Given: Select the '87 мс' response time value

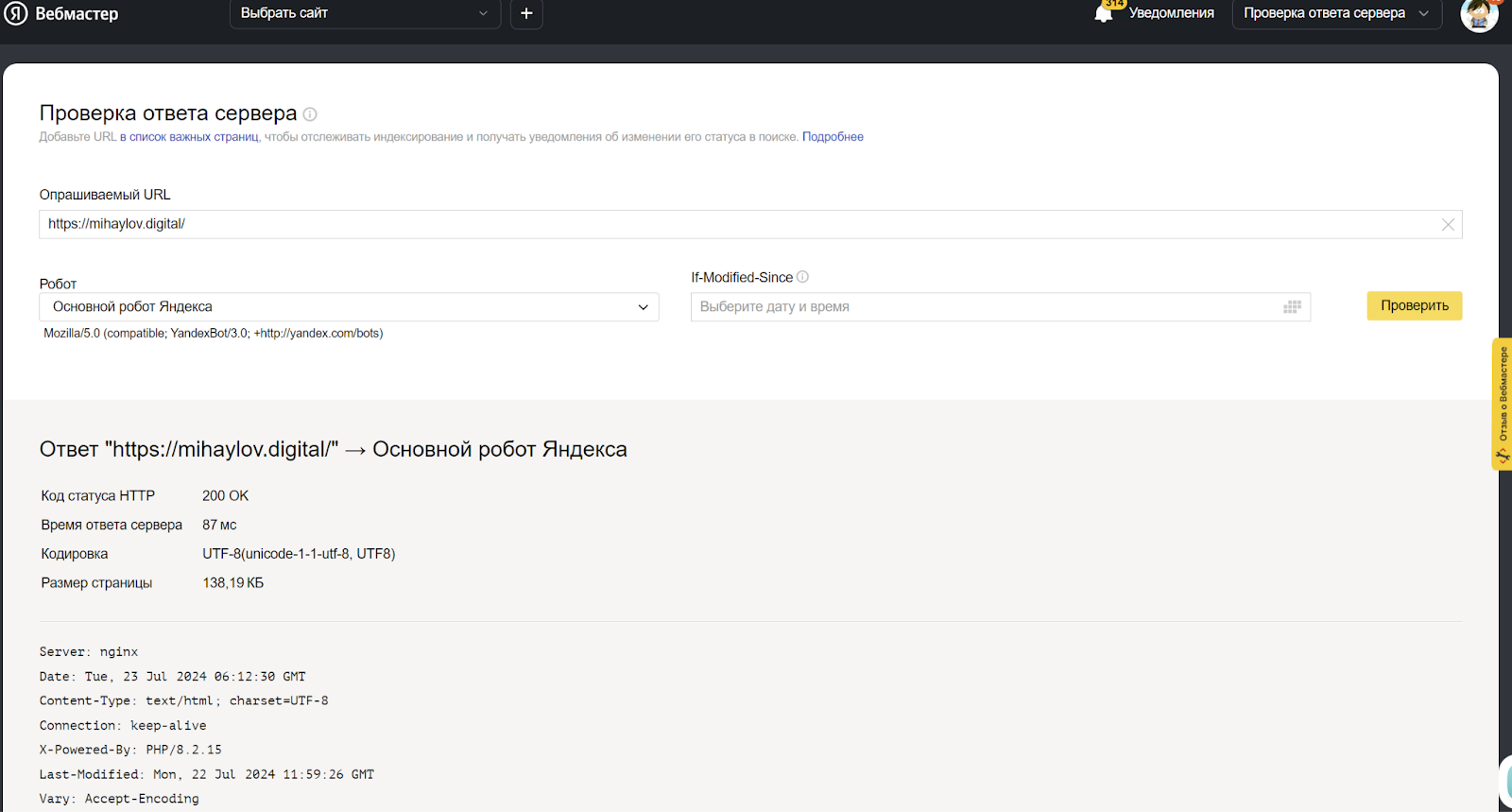Looking at the screenshot, I should (219, 525).
